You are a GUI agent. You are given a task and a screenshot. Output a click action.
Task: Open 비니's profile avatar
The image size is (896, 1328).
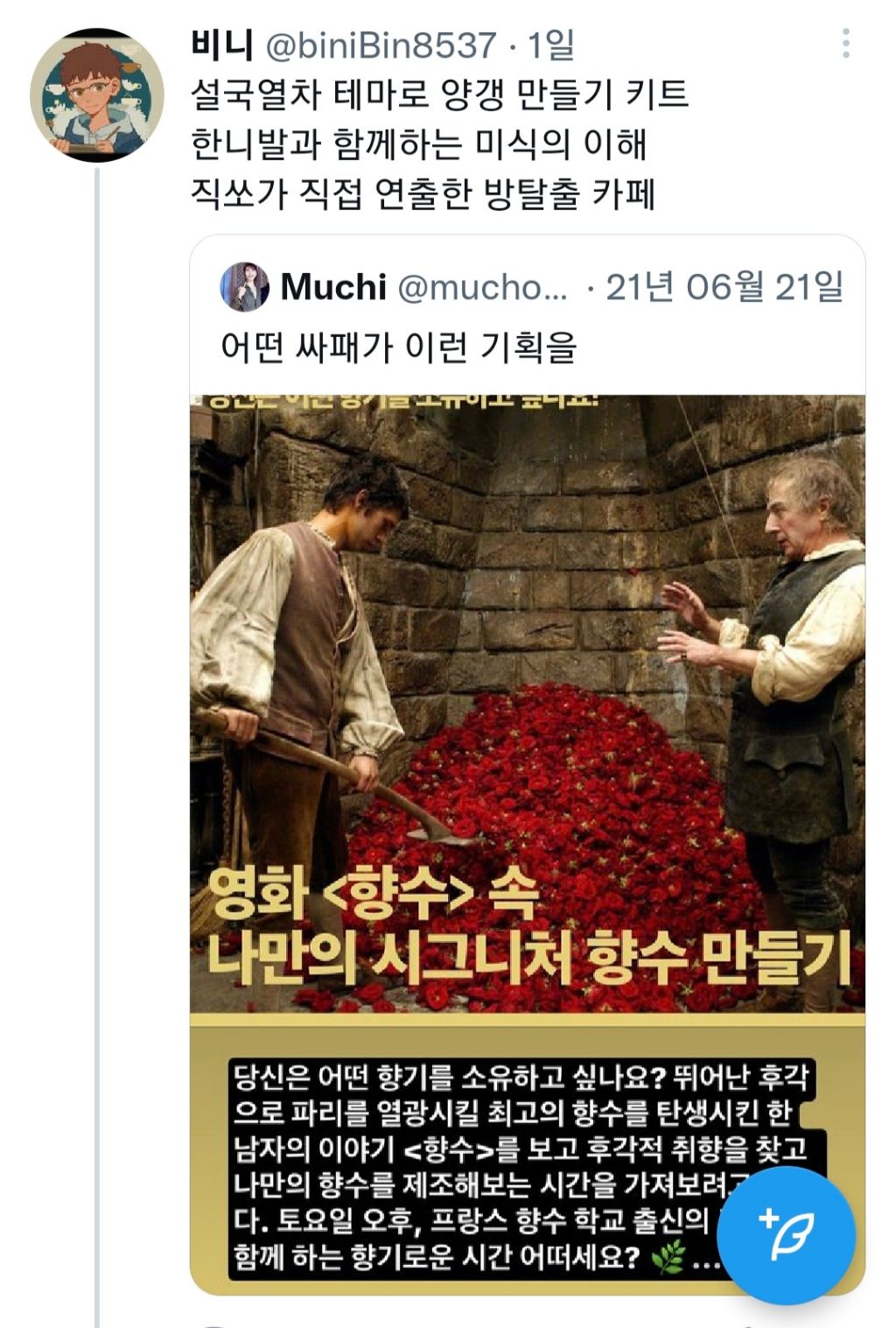(x=97, y=95)
